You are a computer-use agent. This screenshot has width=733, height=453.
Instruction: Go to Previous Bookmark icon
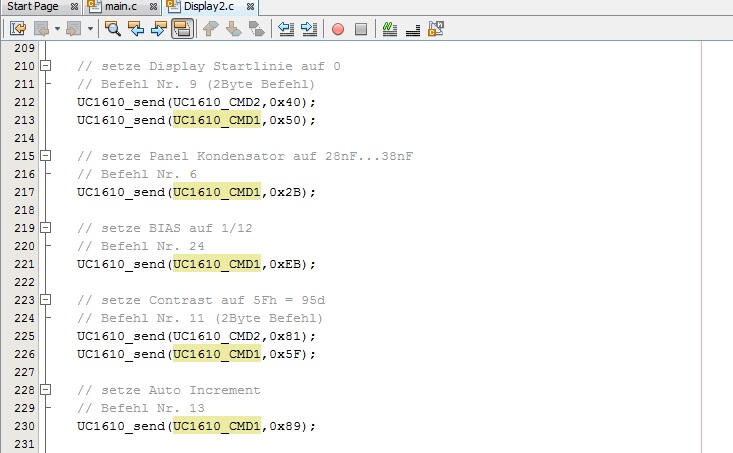[x=210, y=29]
